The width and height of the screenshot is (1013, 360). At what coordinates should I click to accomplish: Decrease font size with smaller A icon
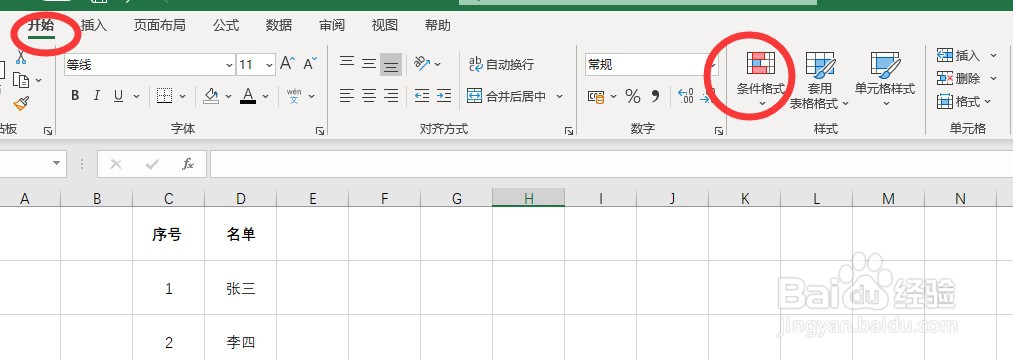[x=310, y=63]
